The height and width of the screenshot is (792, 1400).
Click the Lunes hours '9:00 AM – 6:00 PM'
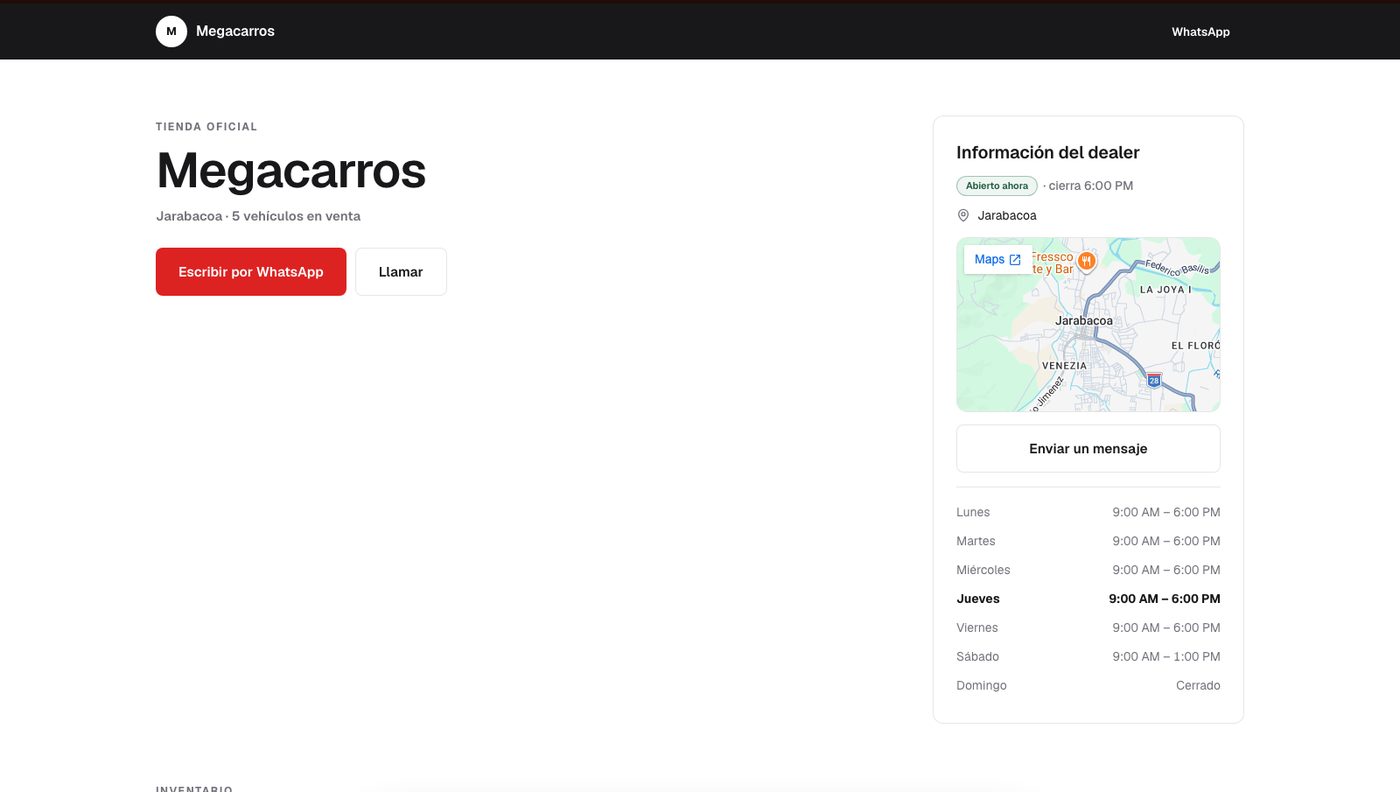1166,512
